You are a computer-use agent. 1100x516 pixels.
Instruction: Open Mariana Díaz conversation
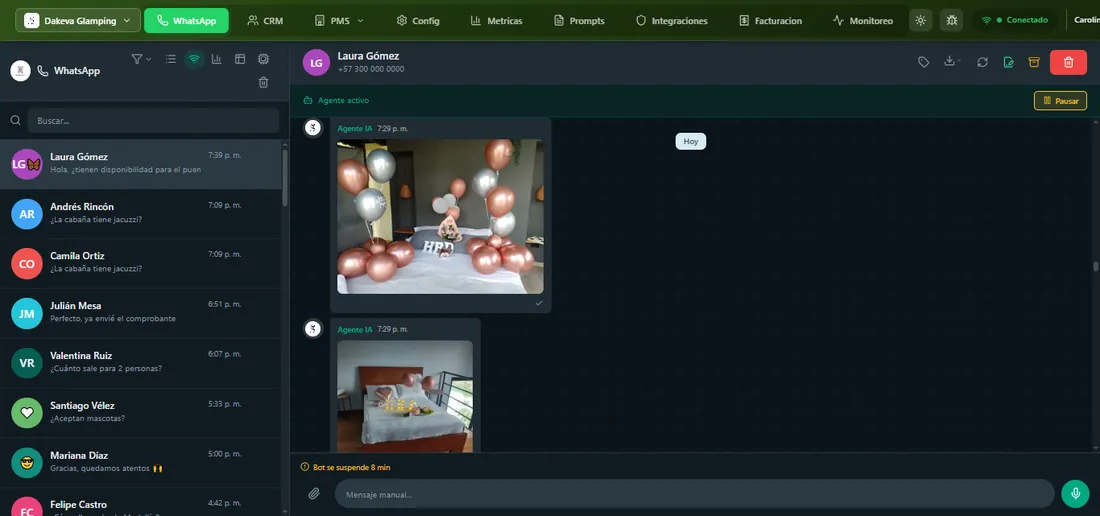tap(140, 463)
